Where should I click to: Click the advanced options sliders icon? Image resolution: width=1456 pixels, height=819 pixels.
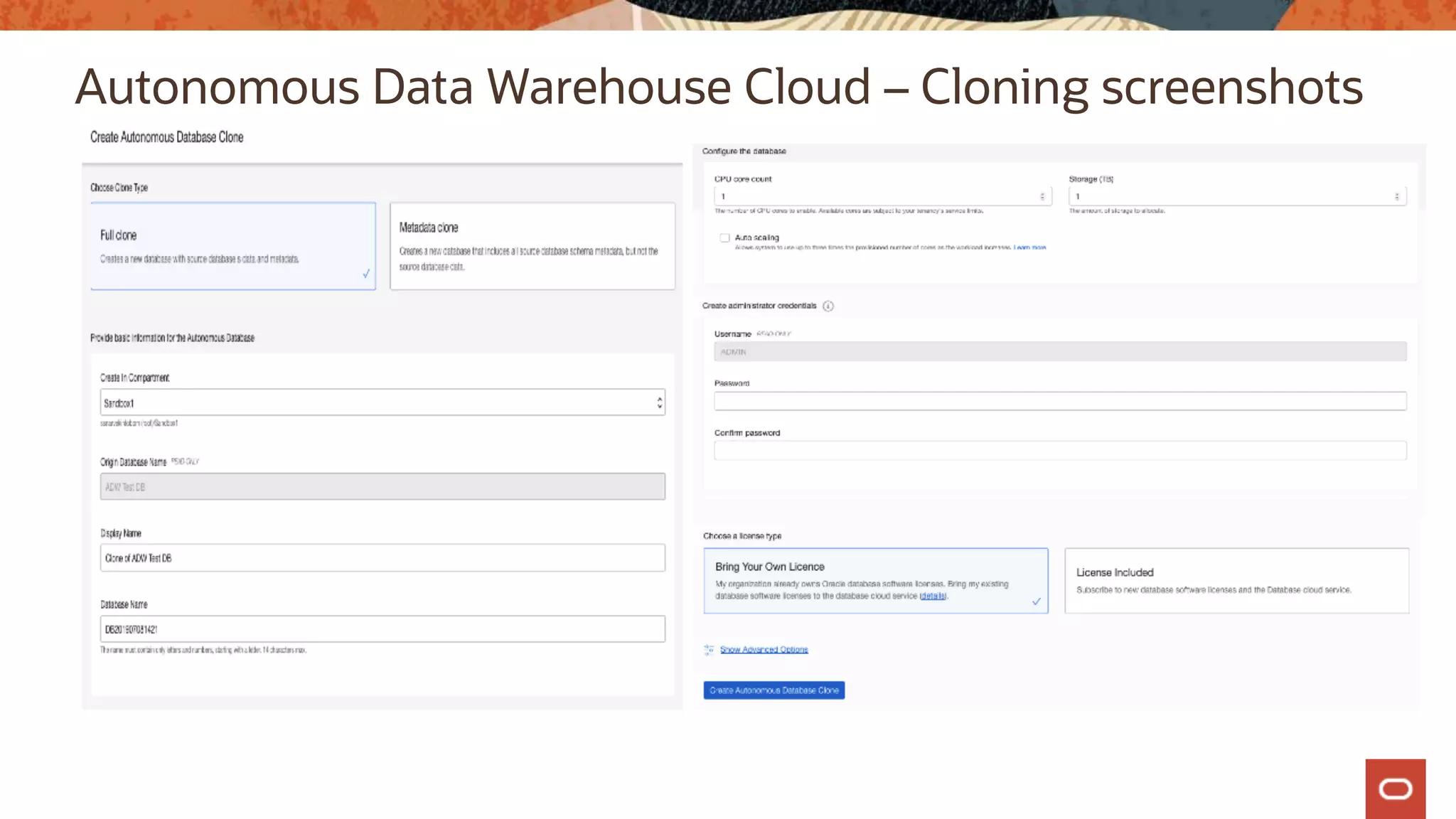tap(709, 649)
